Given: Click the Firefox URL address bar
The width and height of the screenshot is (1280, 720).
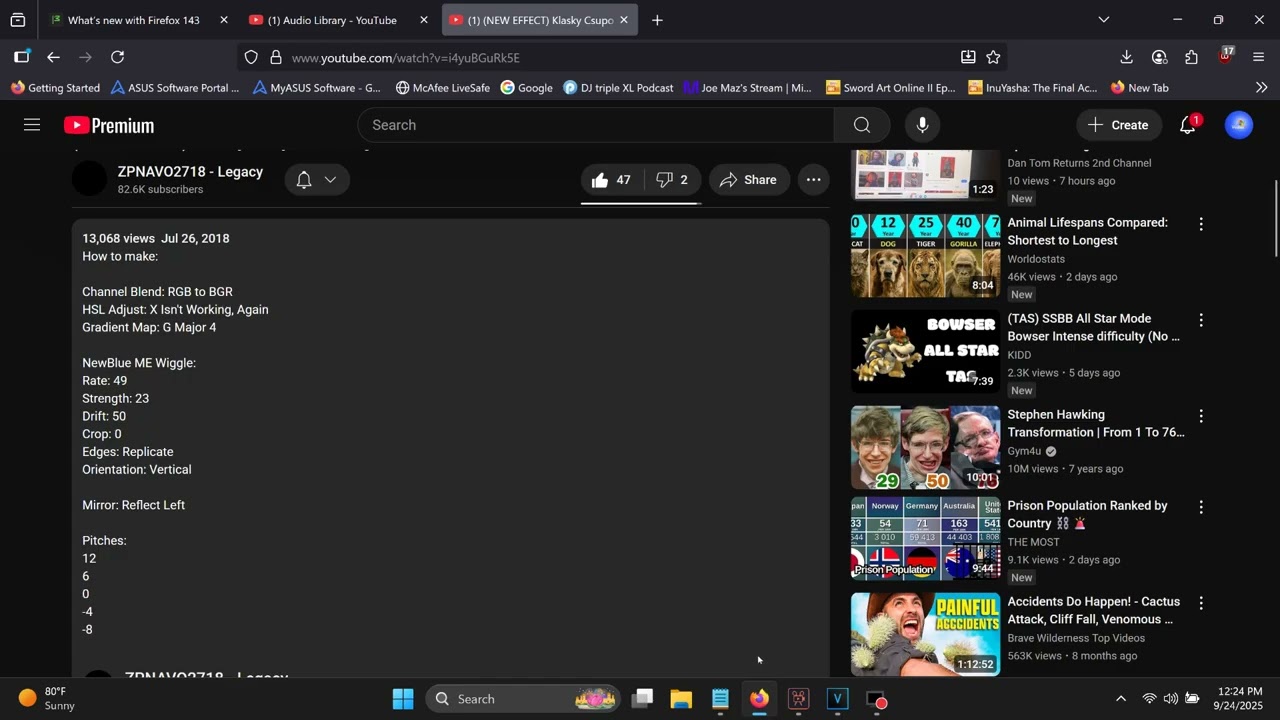Looking at the screenshot, I should [620, 57].
